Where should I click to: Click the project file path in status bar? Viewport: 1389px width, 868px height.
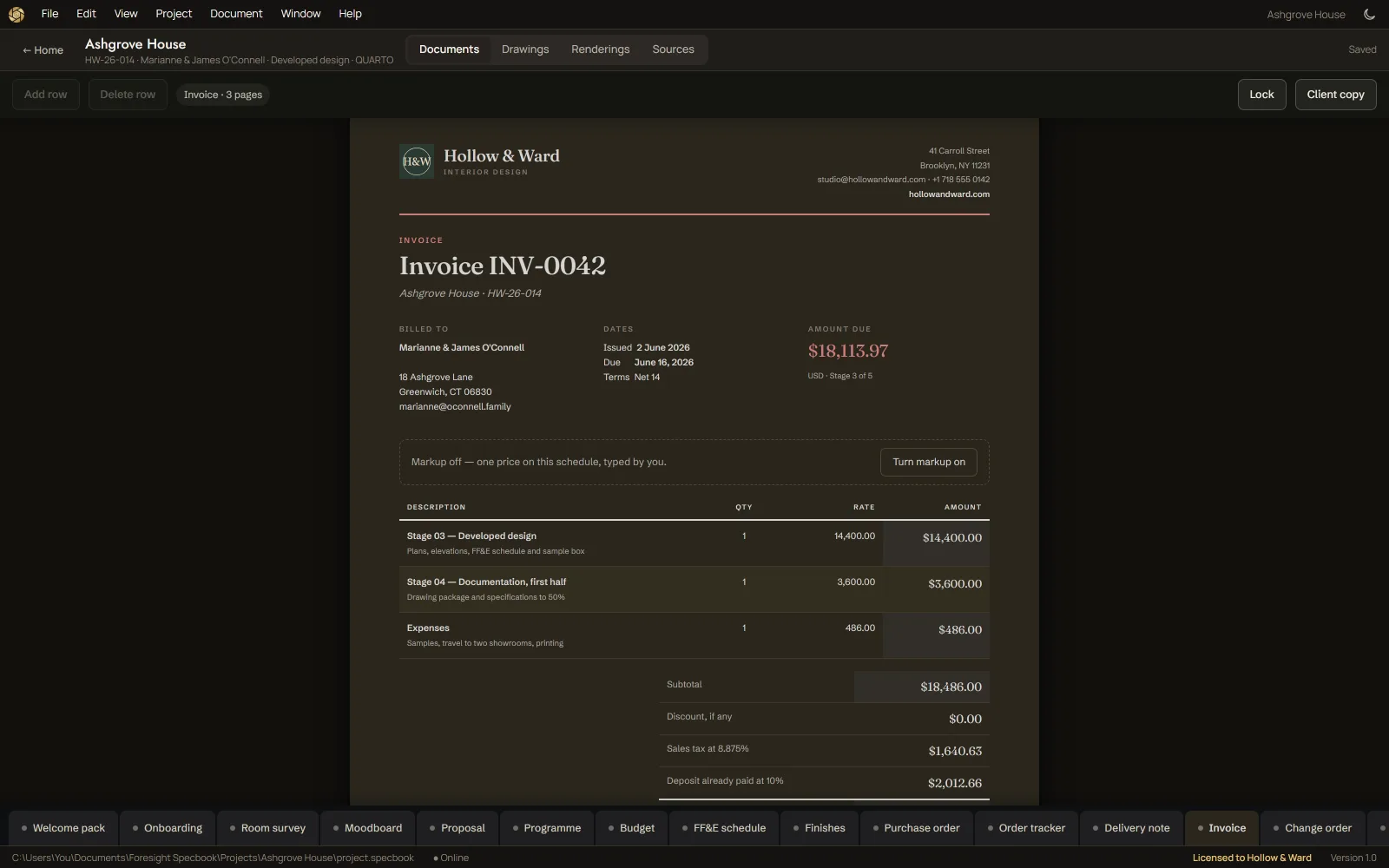click(x=213, y=858)
